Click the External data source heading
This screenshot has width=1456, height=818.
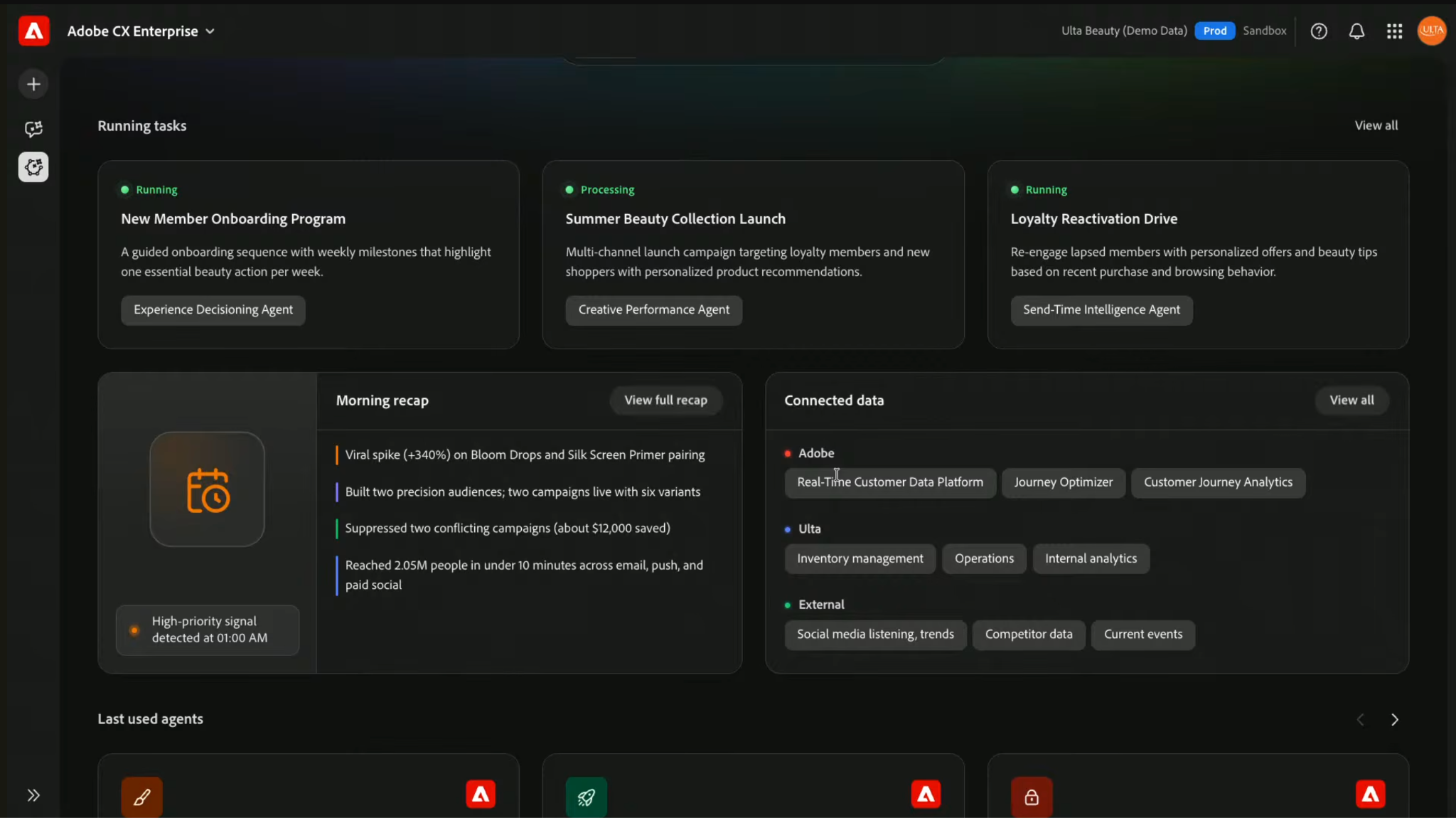[821, 605]
